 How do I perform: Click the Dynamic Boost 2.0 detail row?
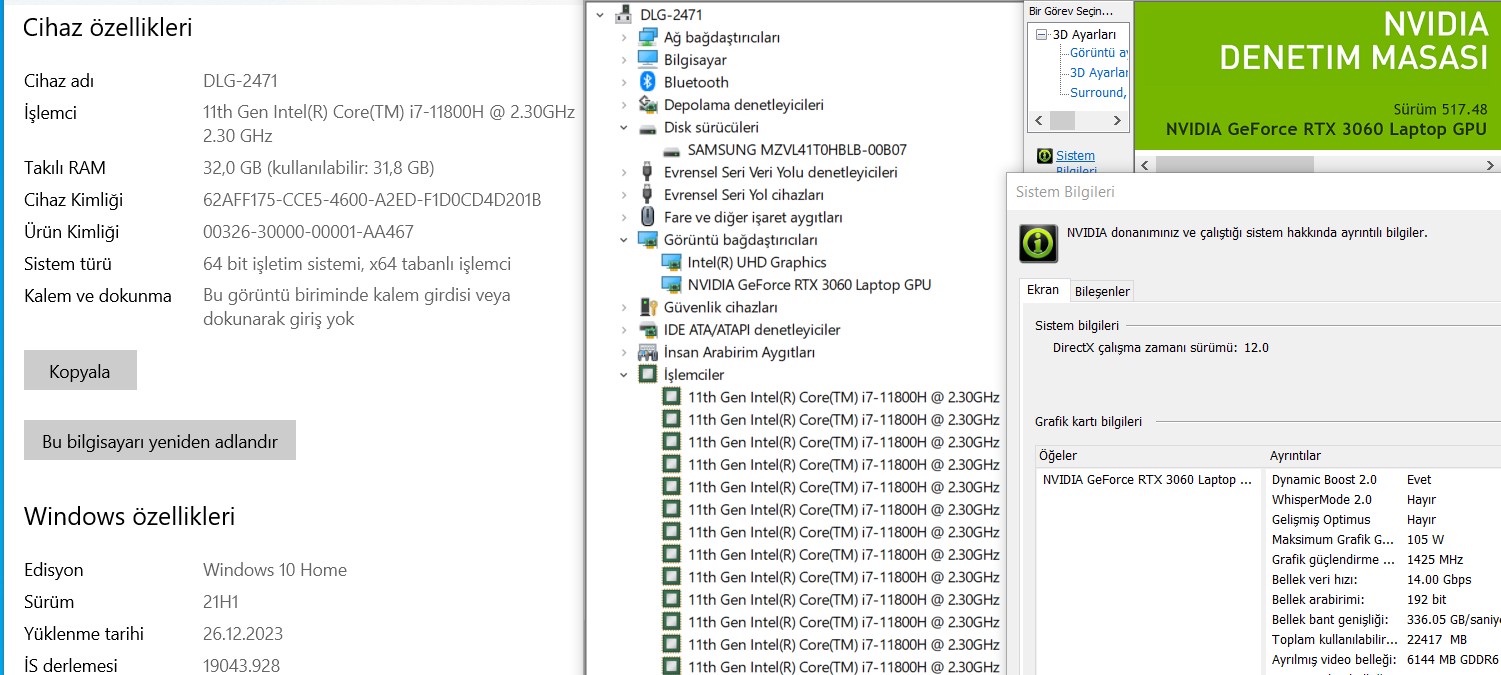click(1384, 479)
